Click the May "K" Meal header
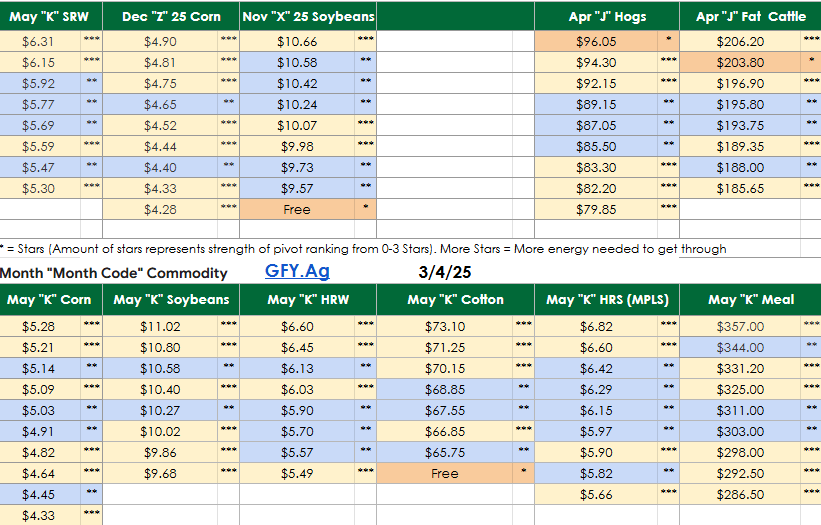This screenshot has height=525, width=821. pos(751,299)
